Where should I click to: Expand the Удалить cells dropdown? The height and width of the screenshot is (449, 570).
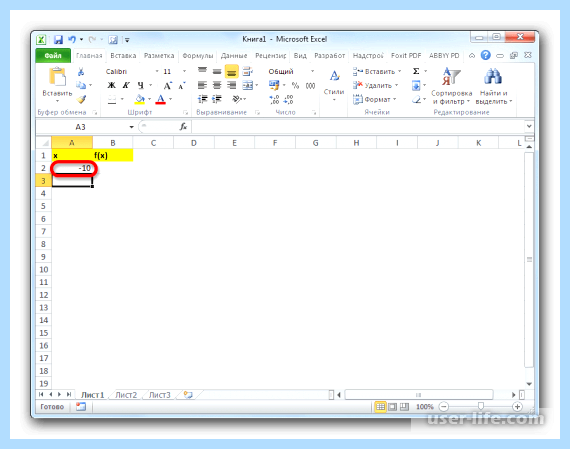click(x=397, y=85)
